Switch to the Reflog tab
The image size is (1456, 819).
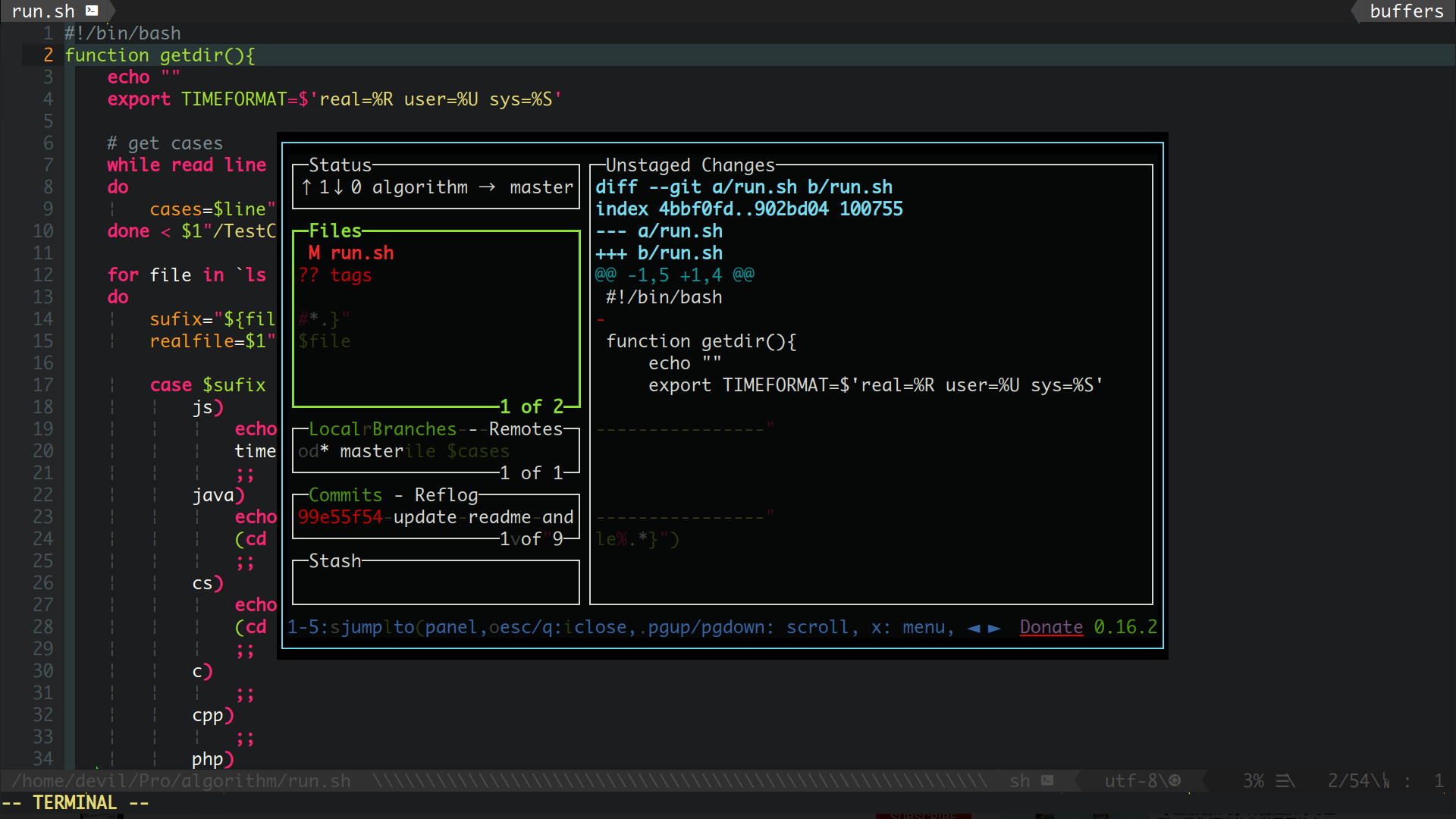446,495
